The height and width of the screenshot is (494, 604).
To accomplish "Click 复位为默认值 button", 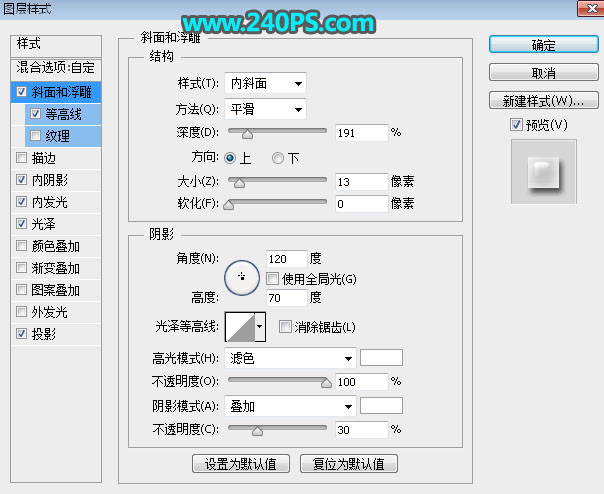I will click(x=349, y=464).
